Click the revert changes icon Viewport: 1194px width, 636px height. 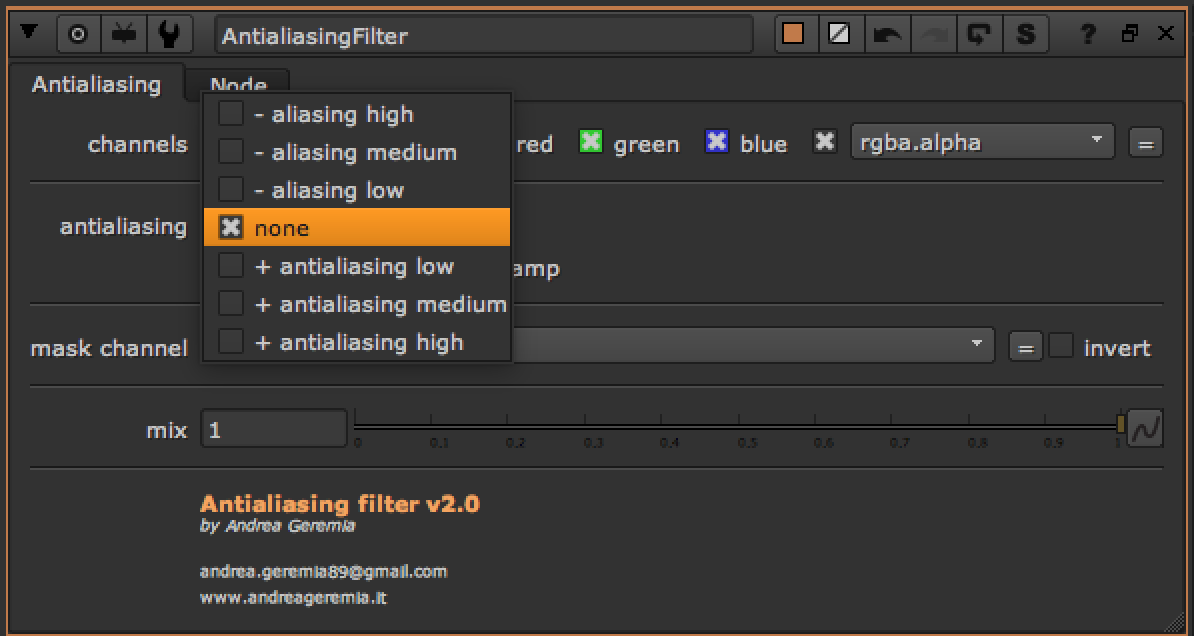977,34
